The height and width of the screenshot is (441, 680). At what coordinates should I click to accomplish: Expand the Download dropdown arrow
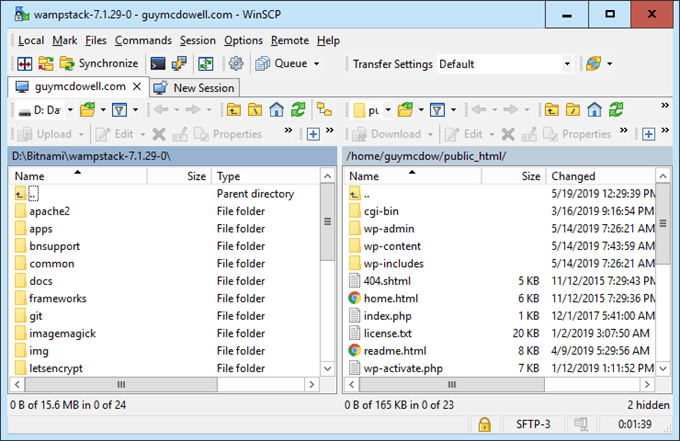pos(430,134)
